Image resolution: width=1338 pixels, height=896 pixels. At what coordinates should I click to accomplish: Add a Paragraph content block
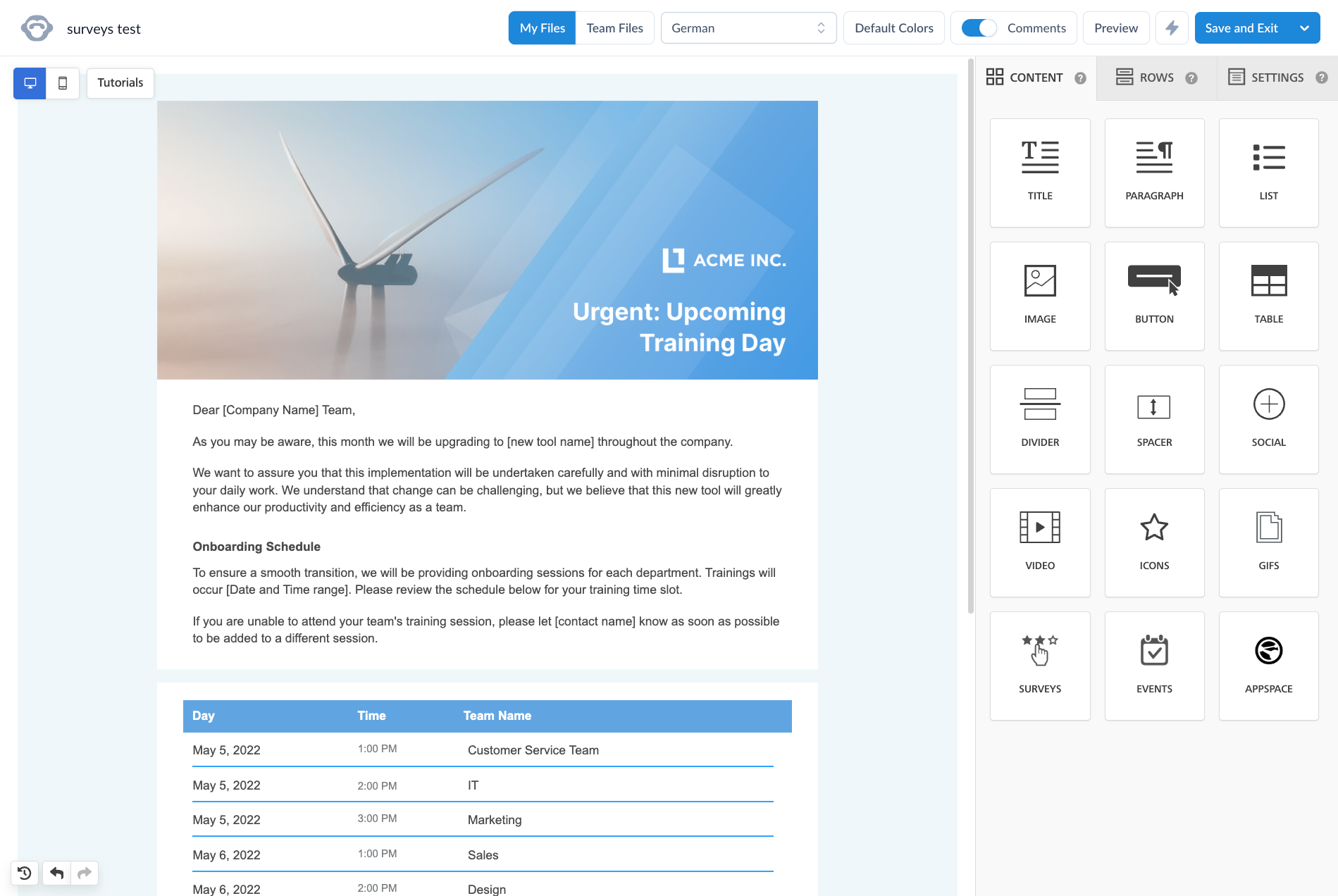[x=1154, y=173]
